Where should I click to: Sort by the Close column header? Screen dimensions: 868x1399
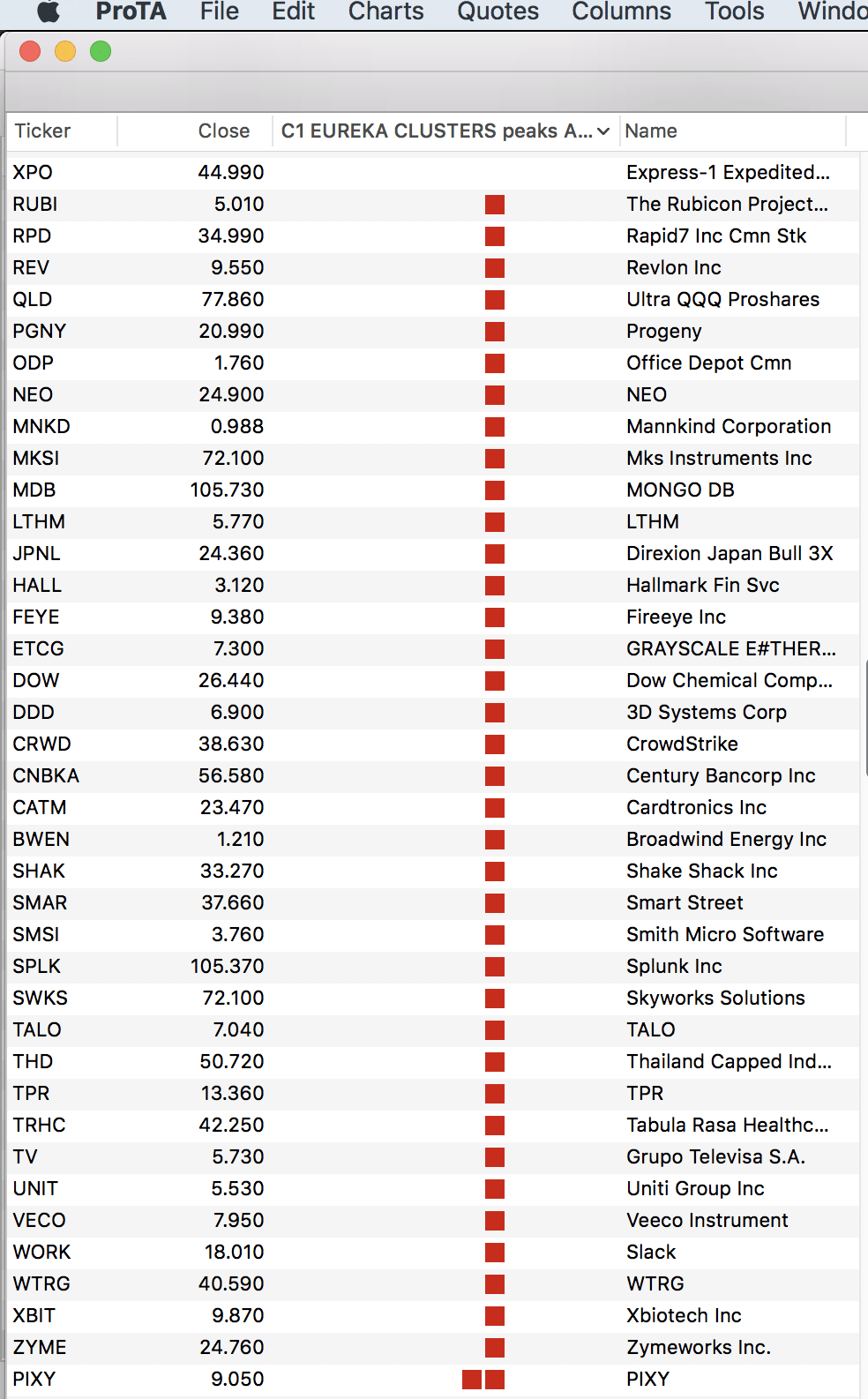pyautogui.click(x=223, y=131)
